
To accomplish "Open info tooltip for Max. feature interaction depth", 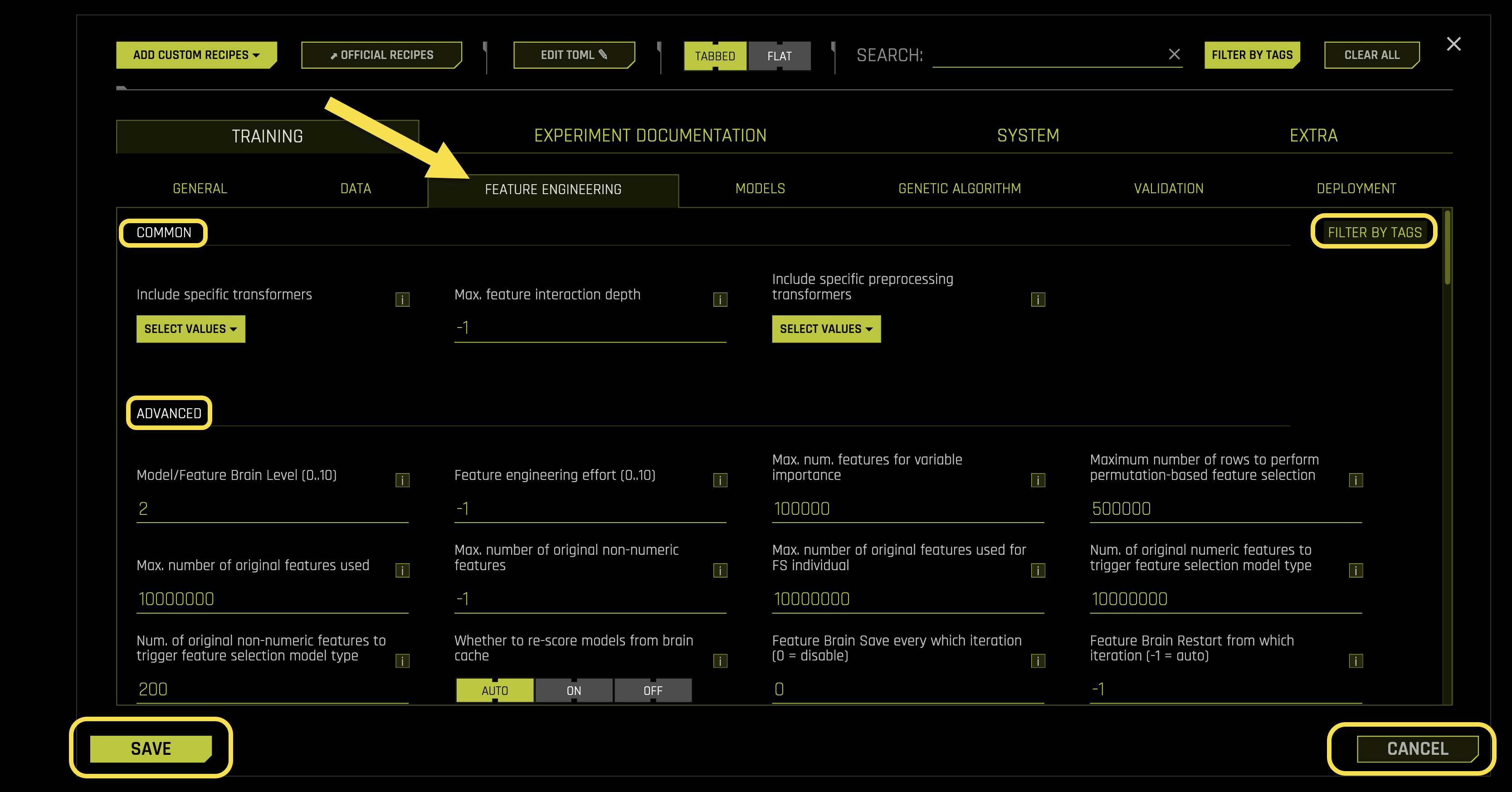I will click(720, 299).
